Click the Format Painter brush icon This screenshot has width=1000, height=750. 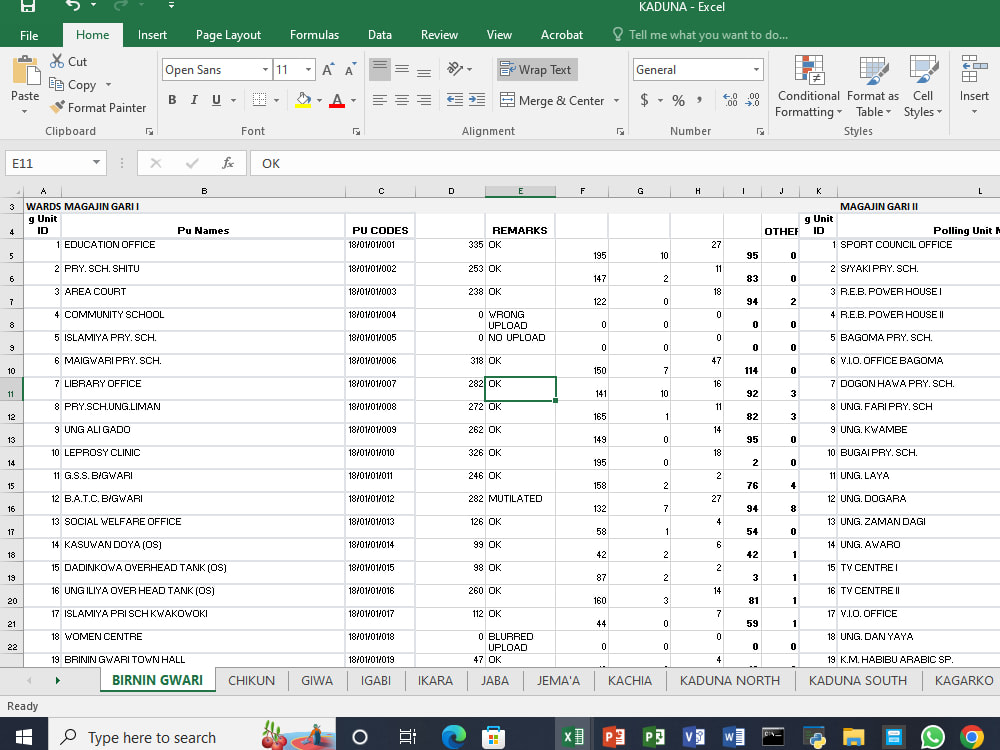[x=57, y=107]
